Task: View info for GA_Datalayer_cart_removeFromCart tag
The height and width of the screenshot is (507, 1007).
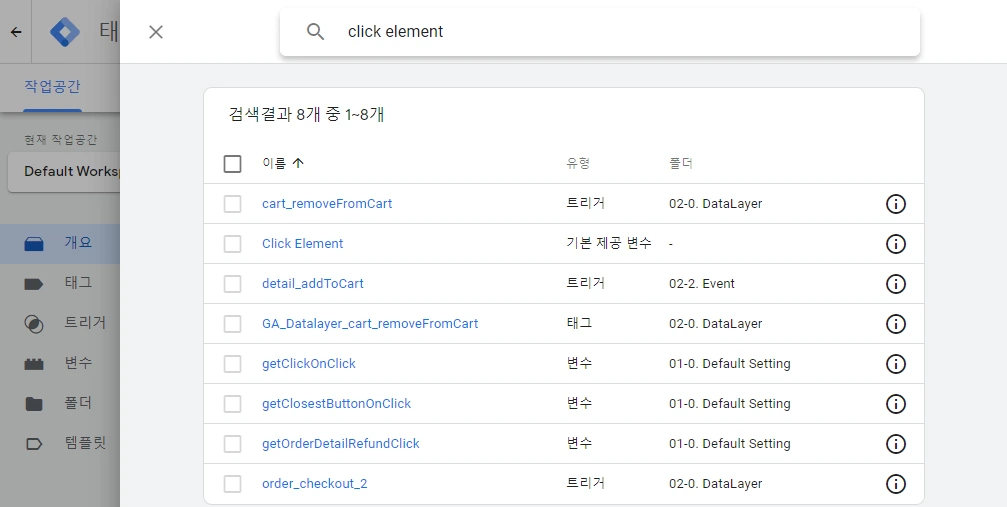Action: pyautogui.click(x=896, y=324)
